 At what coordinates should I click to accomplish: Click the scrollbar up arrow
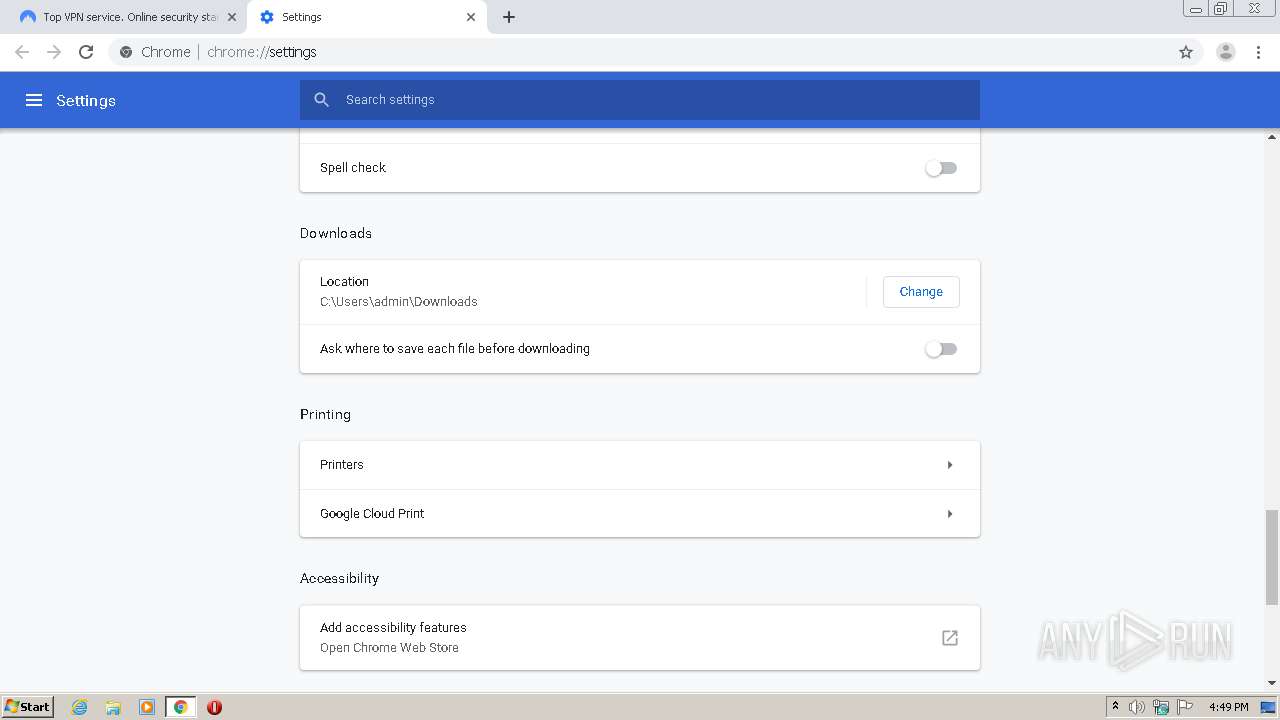1272,137
